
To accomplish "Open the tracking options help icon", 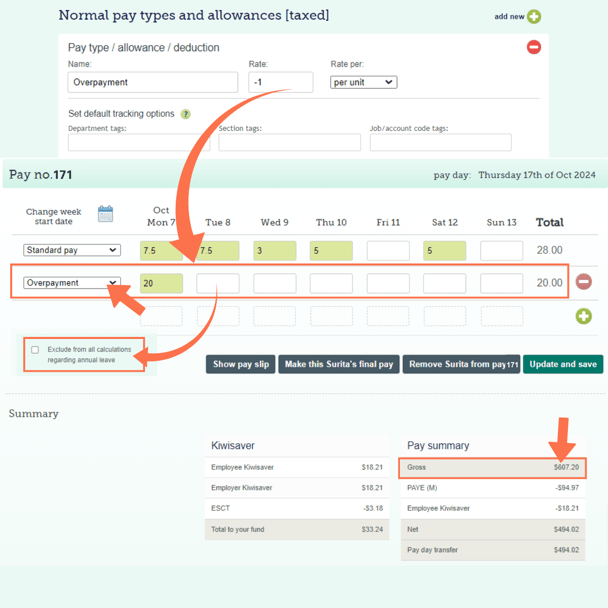I will [186, 114].
